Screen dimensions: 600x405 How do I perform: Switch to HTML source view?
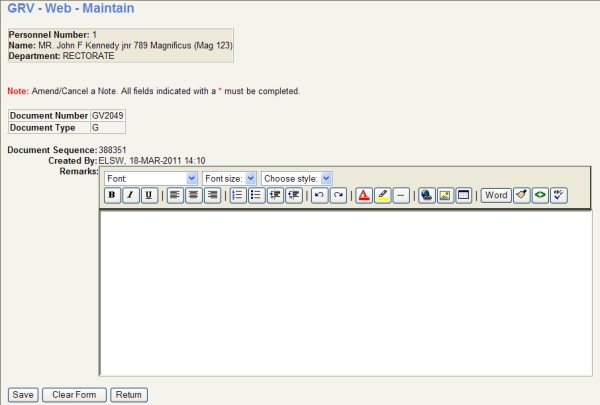540,196
